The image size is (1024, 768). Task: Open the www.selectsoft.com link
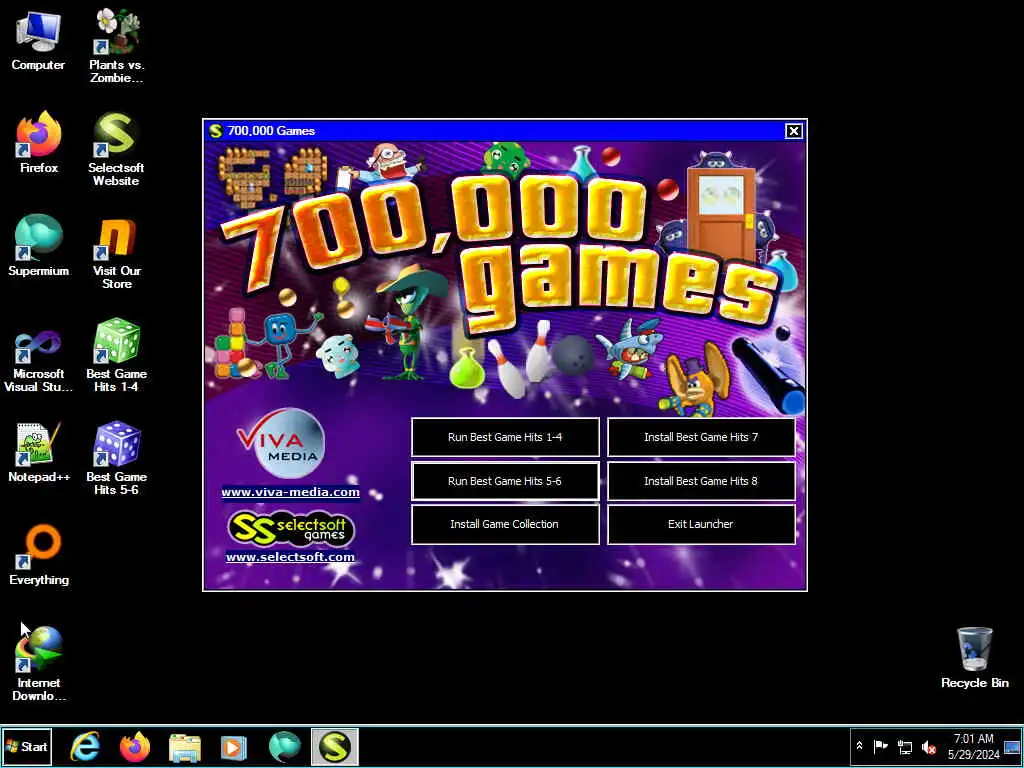click(x=290, y=557)
